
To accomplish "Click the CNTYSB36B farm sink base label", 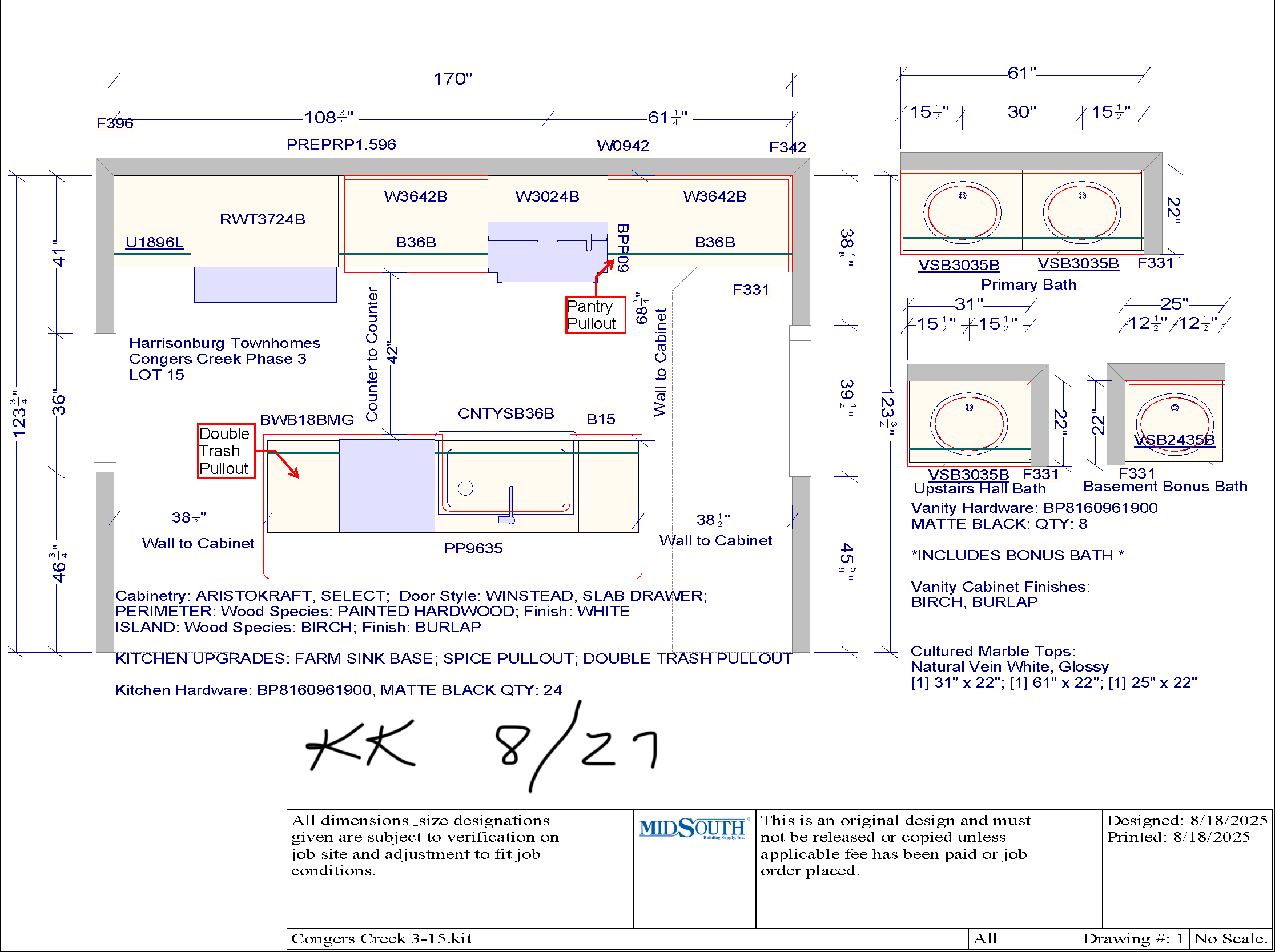I will 505,414.
